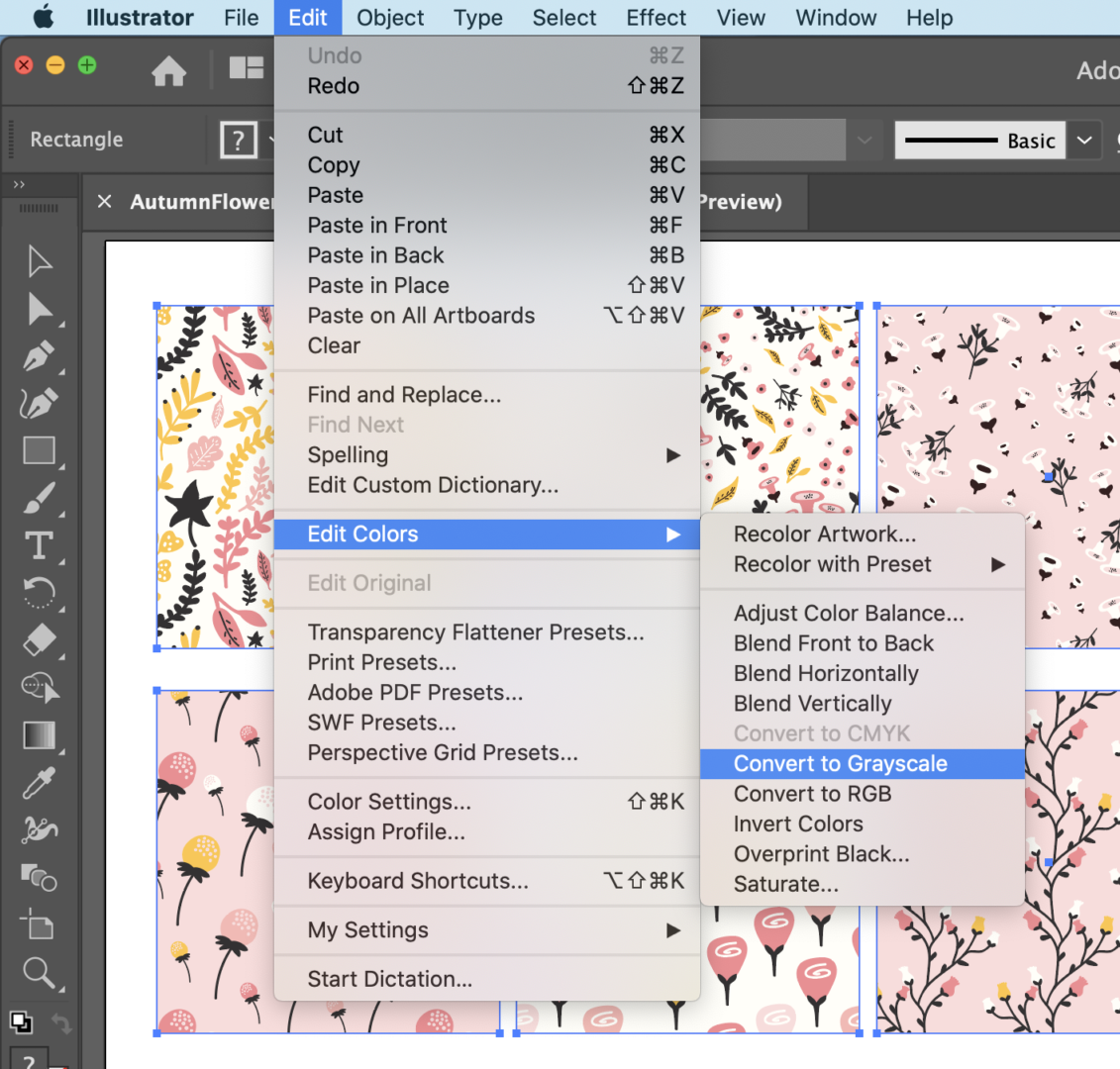Choose the Eraser tool
Screen dimensions: 1120x1069
pyautogui.click(x=39, y=640)
